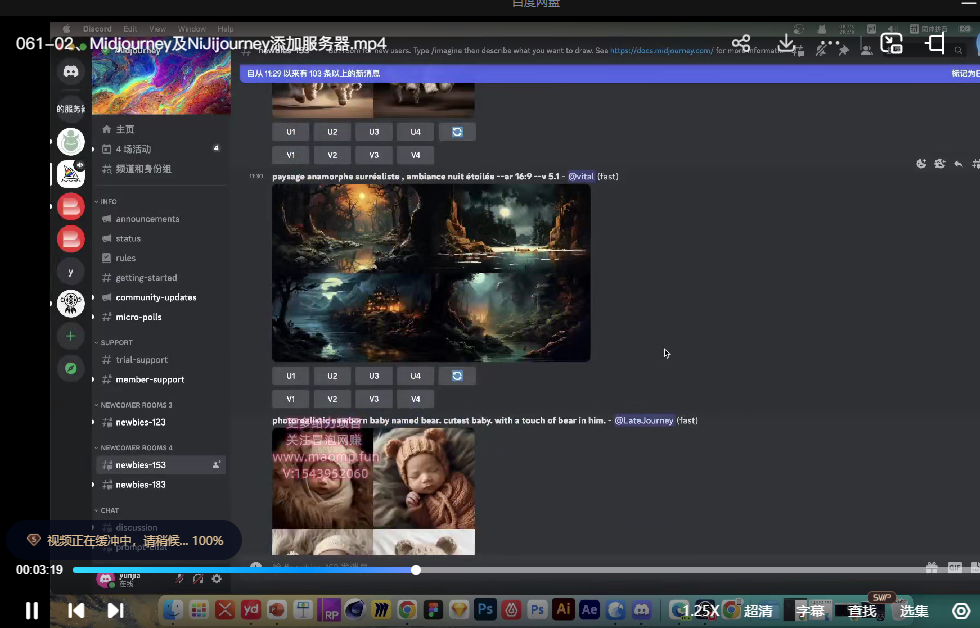
Task: Open the newborn baby image grid
Action: (x=373, y=491)
